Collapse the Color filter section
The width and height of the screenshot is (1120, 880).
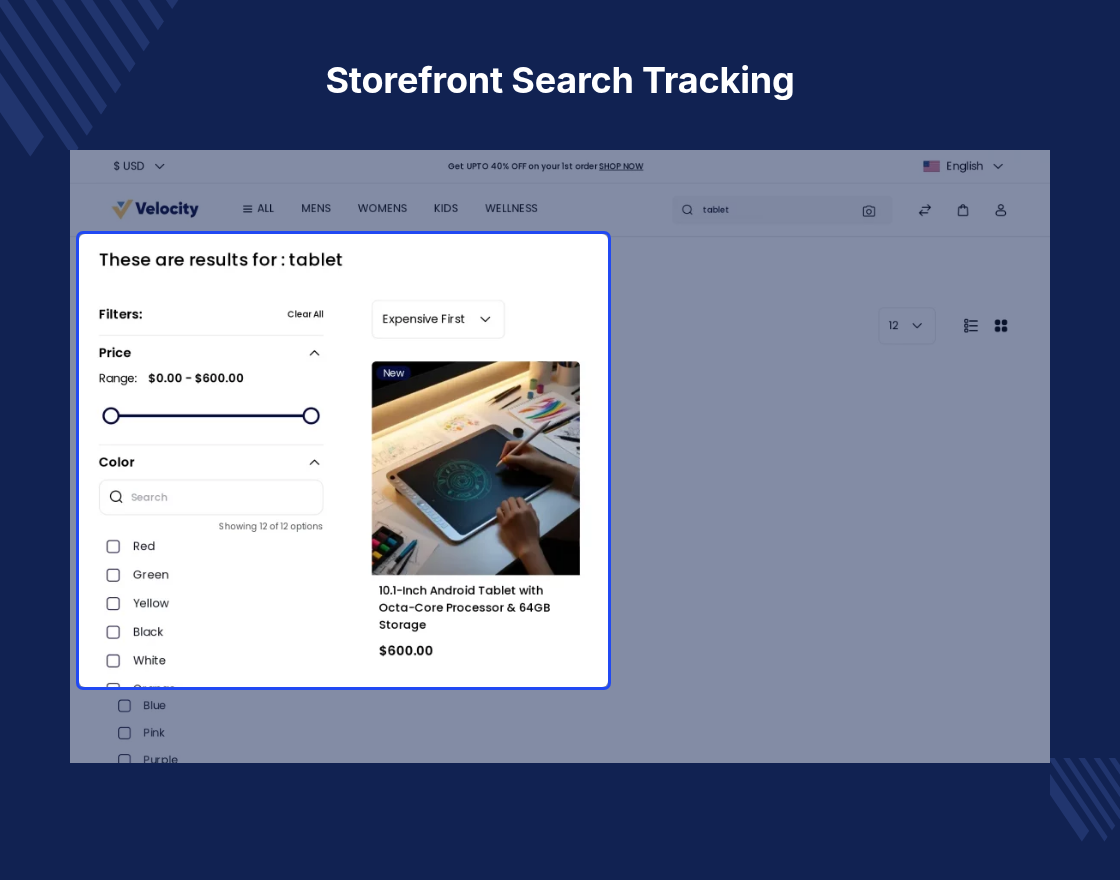(314, 462)
